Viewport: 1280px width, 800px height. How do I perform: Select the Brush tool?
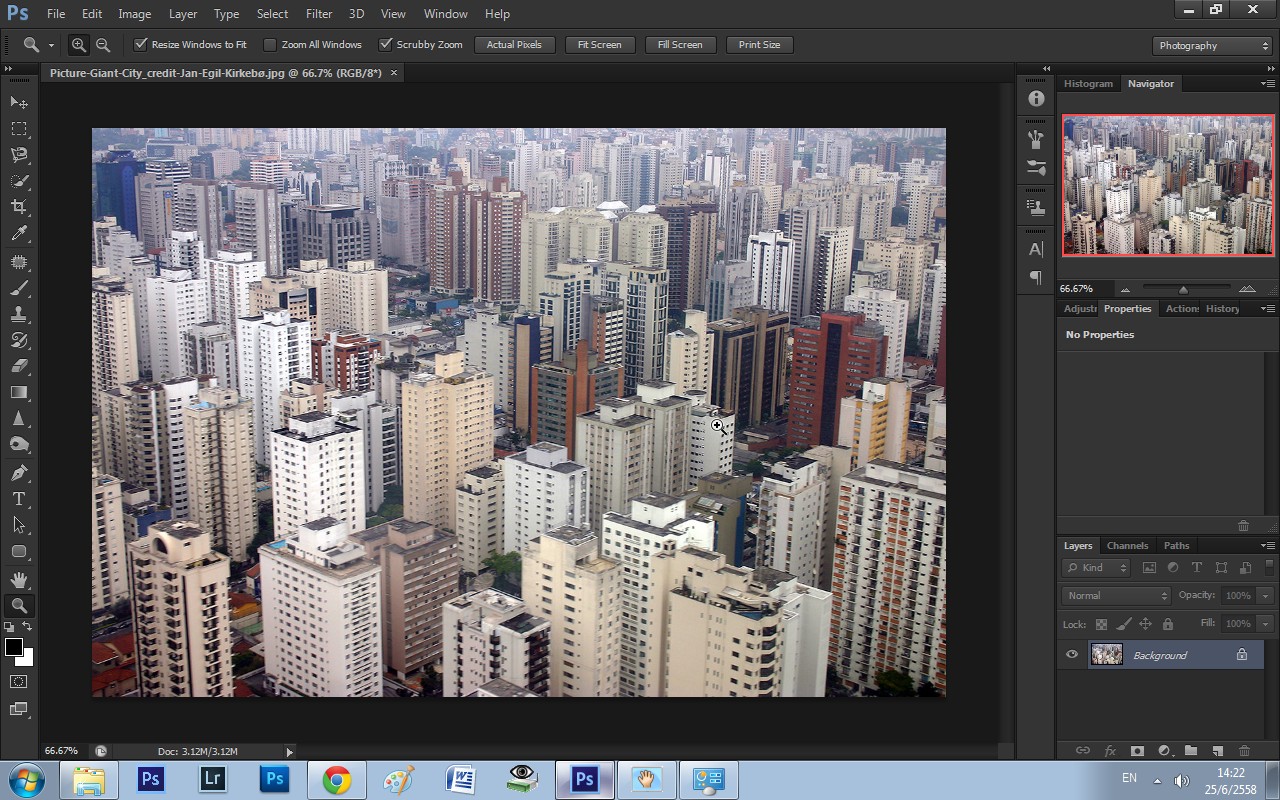[x=19, y=288]
